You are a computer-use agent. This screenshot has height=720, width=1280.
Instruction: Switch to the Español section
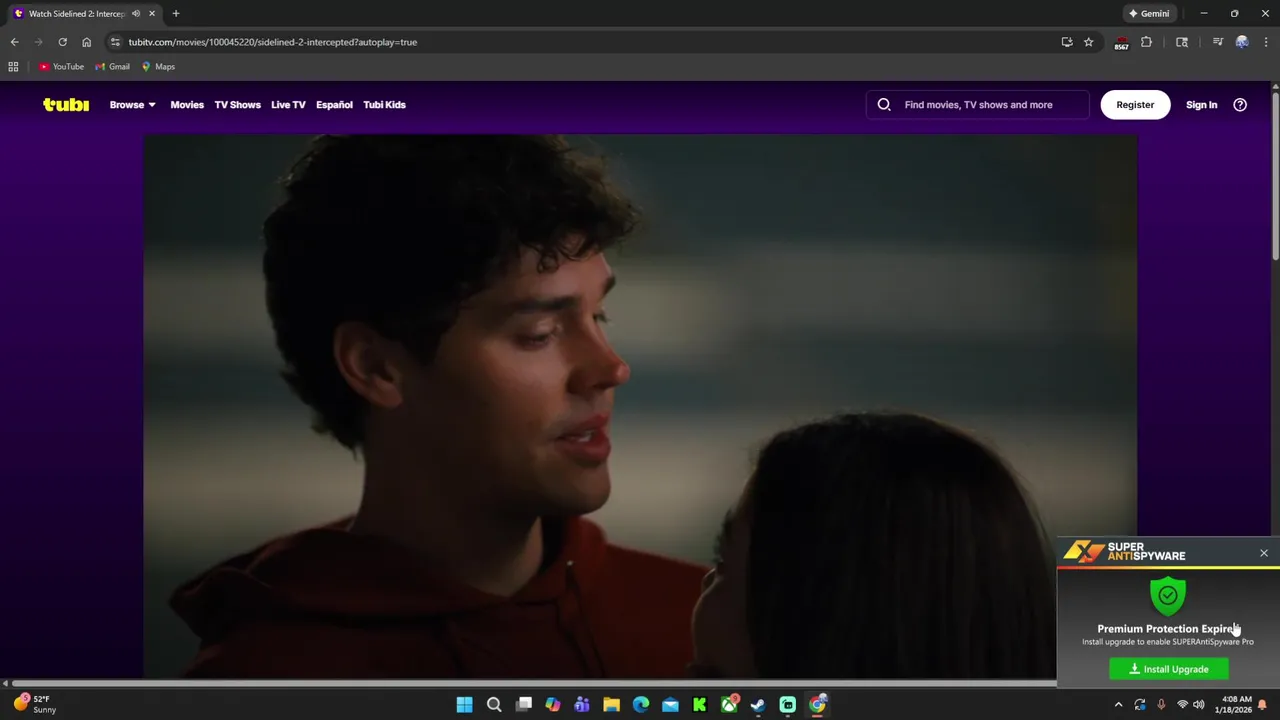pyautogui.click(x=334, y=104)
